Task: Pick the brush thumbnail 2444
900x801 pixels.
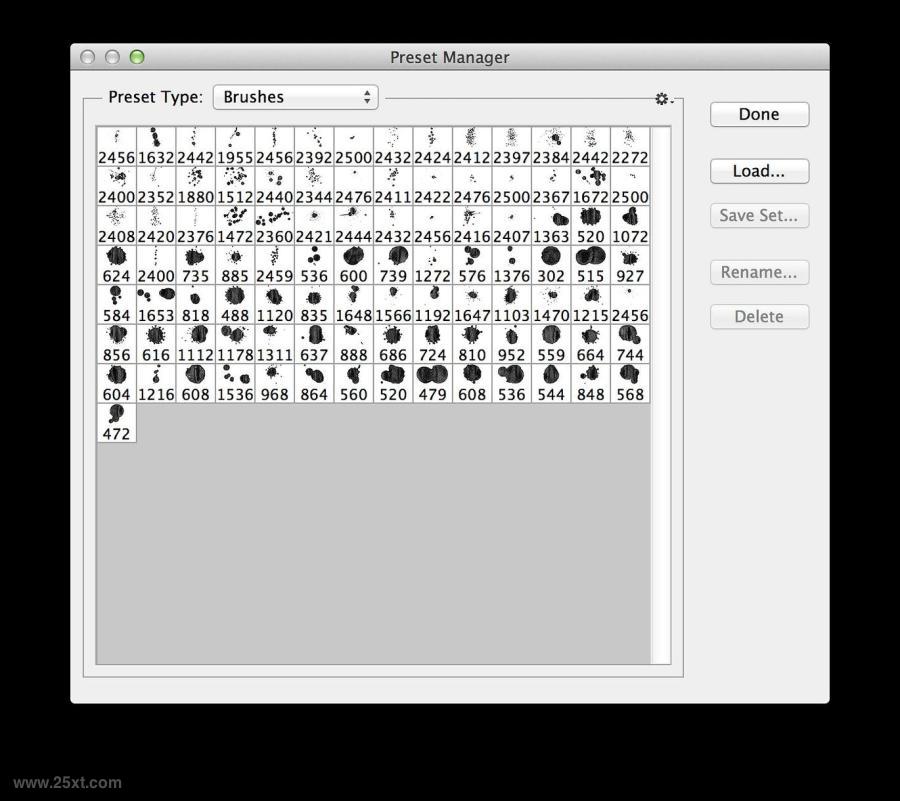Action: click(x=354, y=226)
